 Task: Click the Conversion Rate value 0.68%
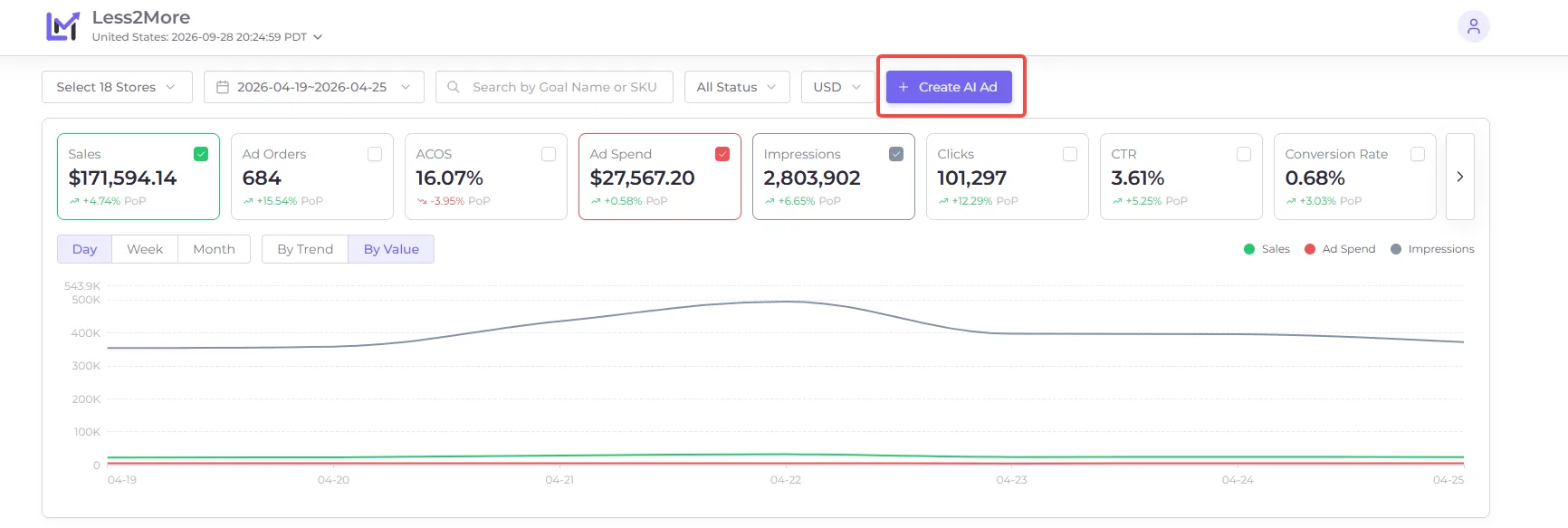click(x=1315, y=178)
